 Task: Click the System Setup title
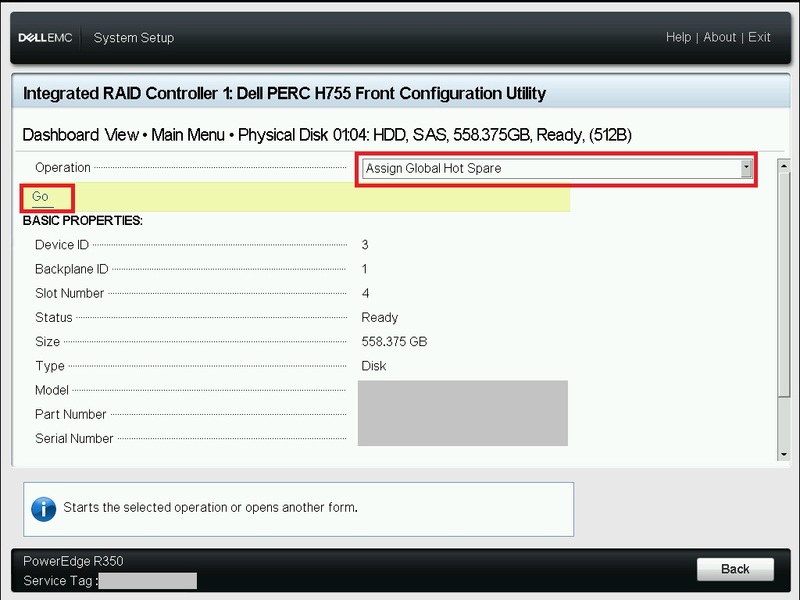click(134, 38)
